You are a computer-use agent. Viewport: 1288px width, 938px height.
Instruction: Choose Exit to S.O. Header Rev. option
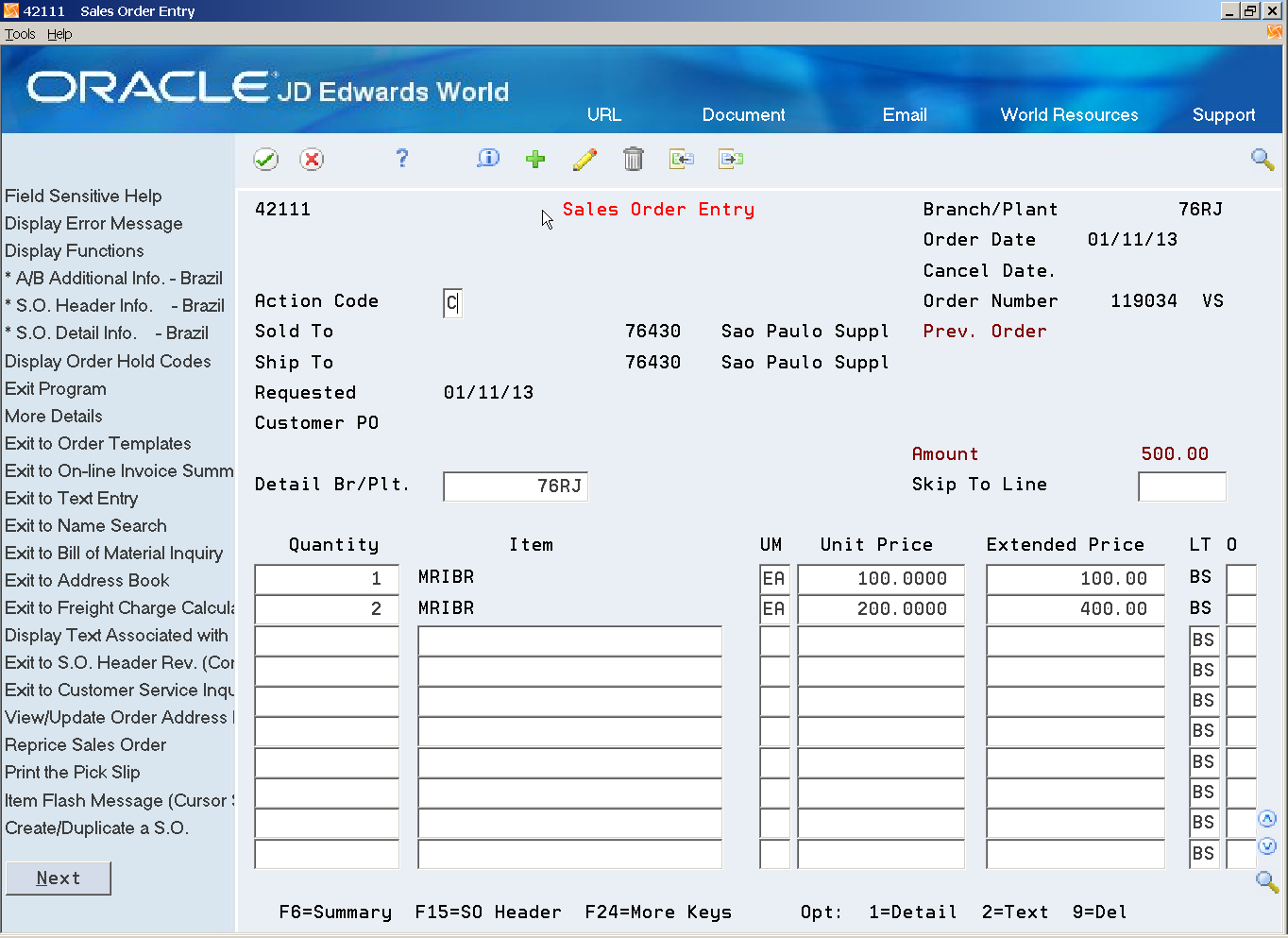(119, 662)
